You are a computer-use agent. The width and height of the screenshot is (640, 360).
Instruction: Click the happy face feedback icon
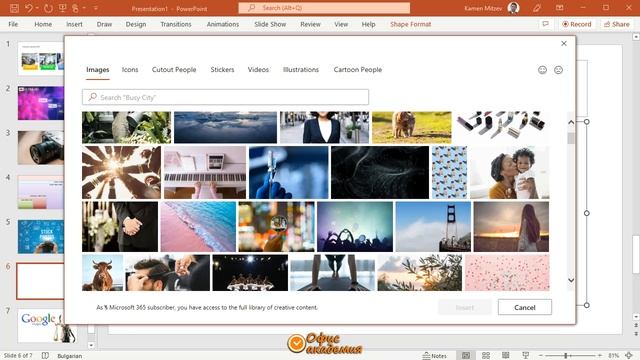(x=542, y=70)
